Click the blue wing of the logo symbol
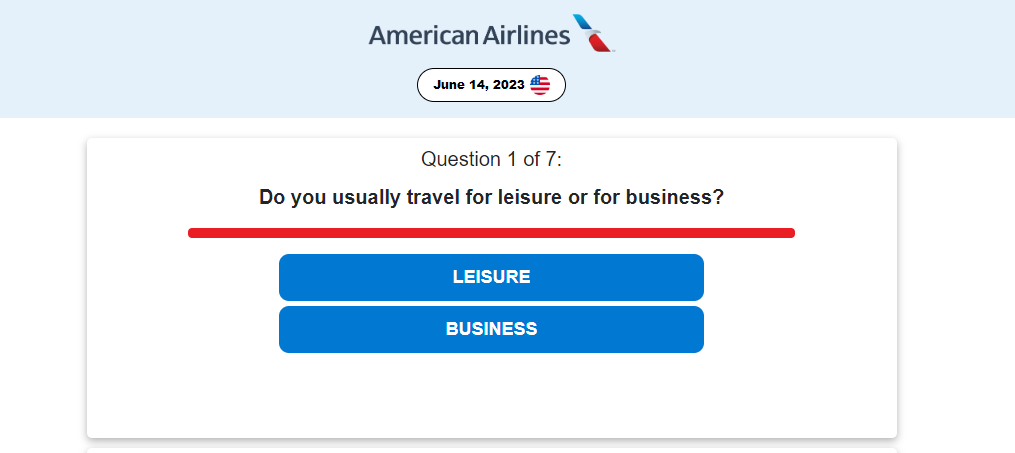Screen dimensions: 1015x453 coord(583,23)
